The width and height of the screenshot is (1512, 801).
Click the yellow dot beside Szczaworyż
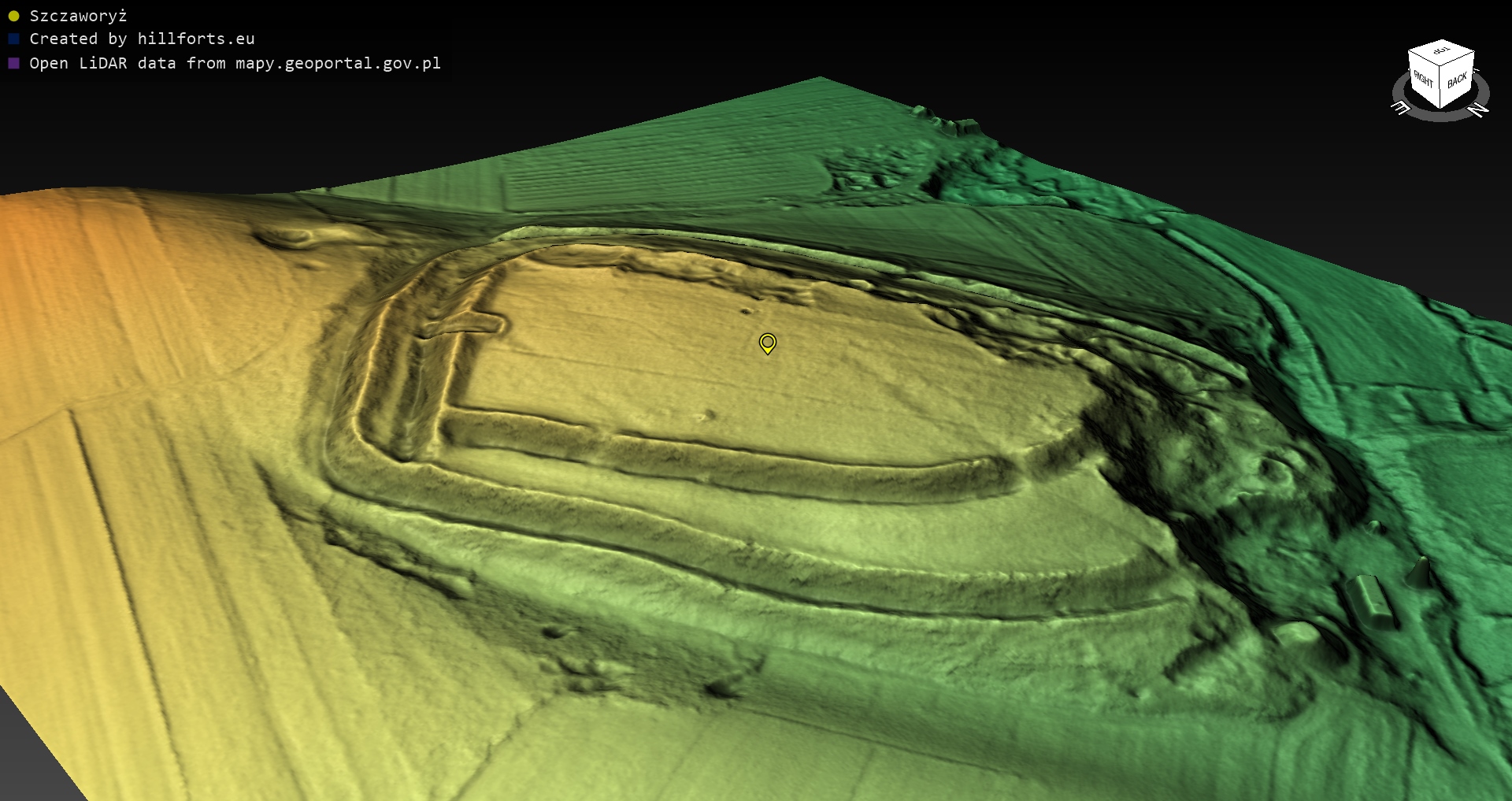[13, 16]
